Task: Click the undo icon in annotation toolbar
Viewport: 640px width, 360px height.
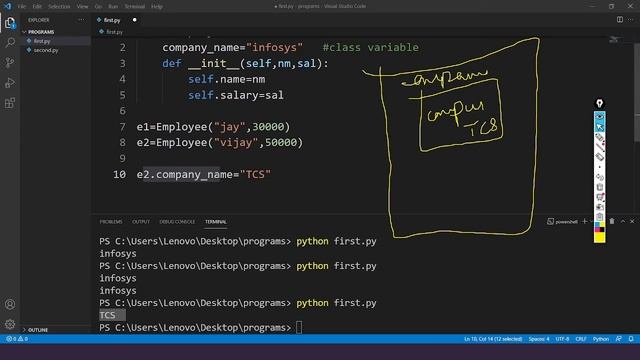Action: click(x=600, y=177)
